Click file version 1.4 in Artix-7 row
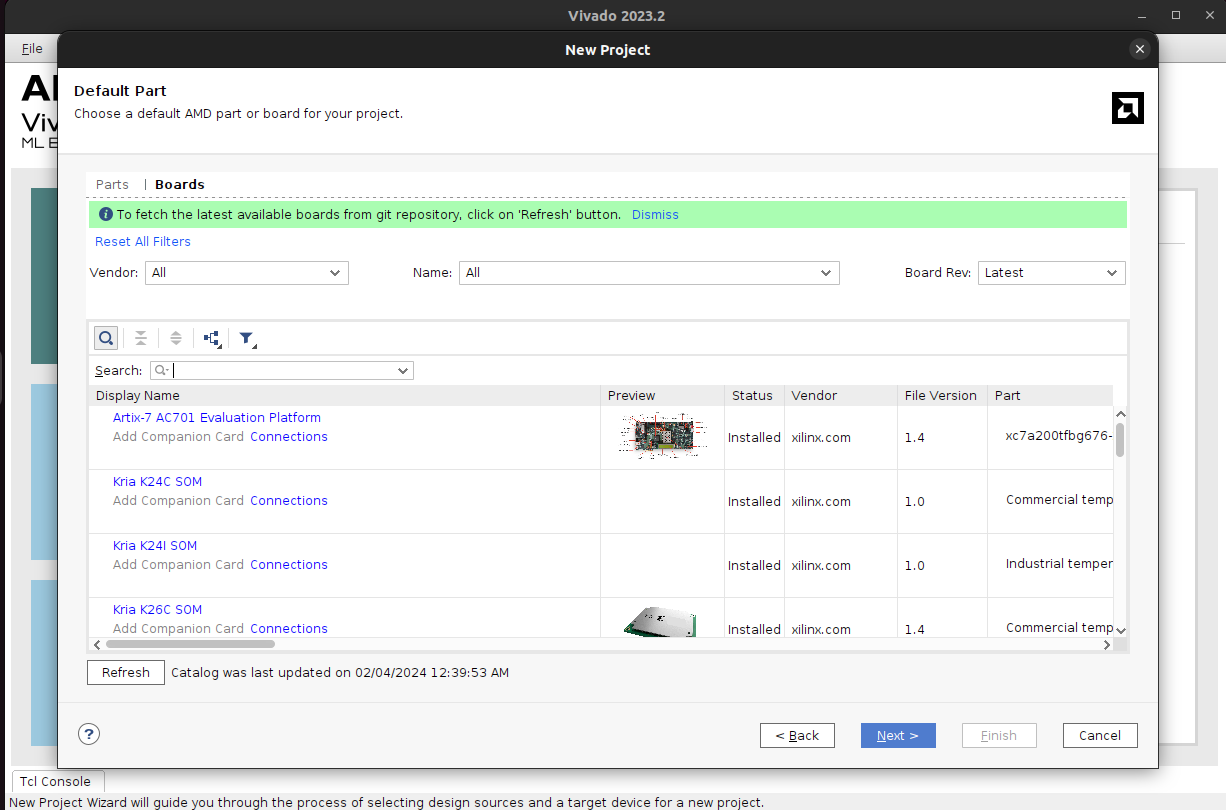The width and height of the screenshot is (1226, 810). 915,437
